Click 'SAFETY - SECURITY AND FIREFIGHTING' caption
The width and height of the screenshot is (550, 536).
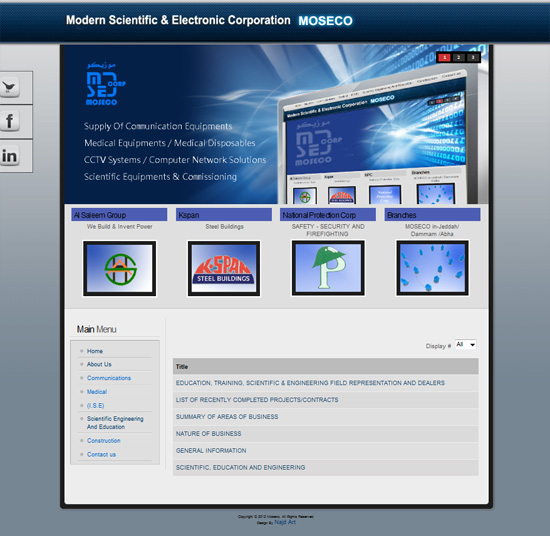click(328, 230)
